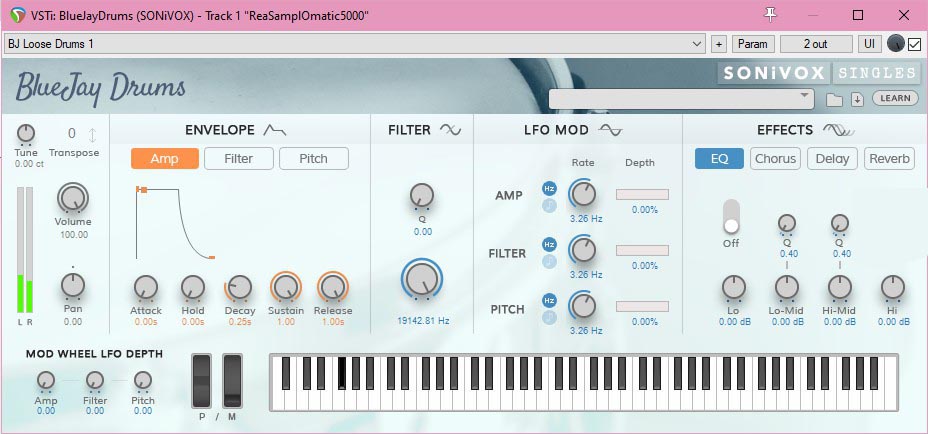
Task: Click the AMP LFO note-sync toggle
Action: click(549, 205)
